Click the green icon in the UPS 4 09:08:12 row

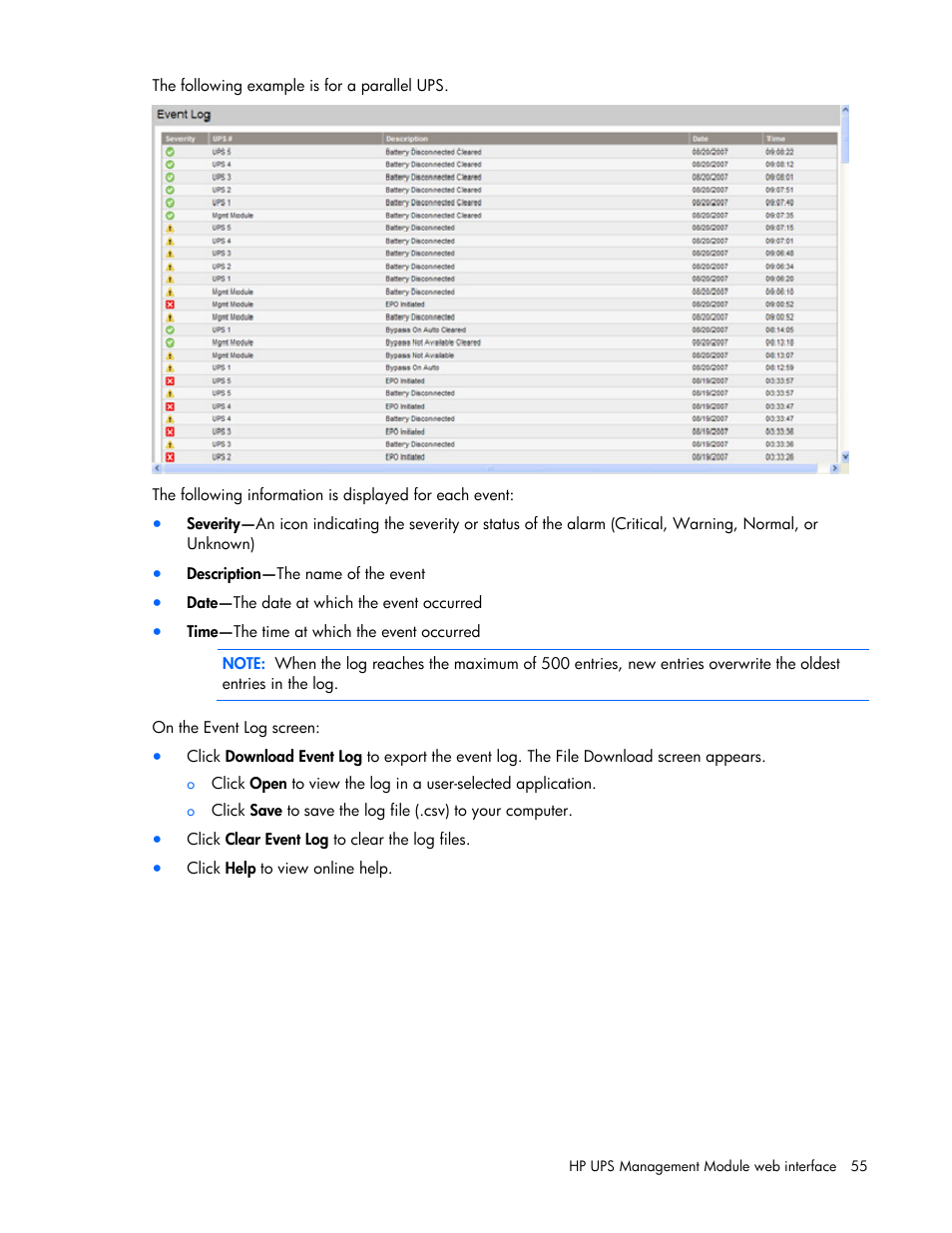[x=170, y=165]
